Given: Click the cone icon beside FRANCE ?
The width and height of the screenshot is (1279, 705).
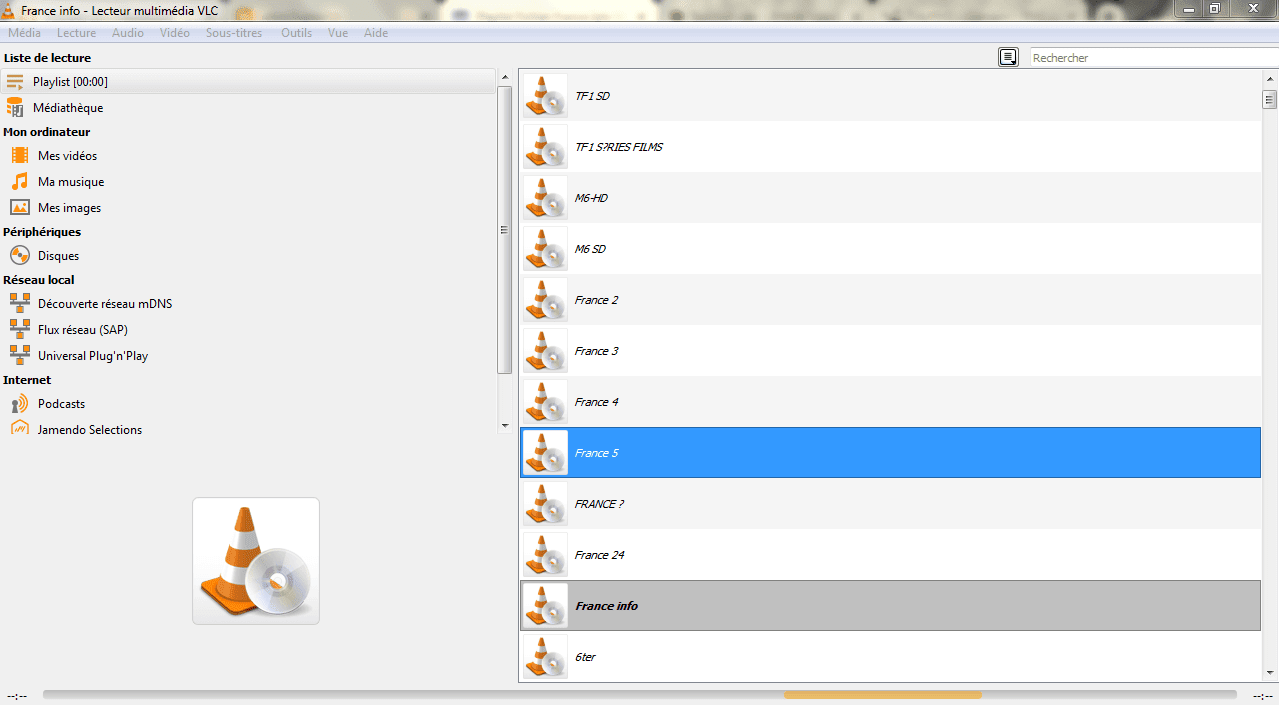Looking at the screenshot, I should [x=545, y=504].
